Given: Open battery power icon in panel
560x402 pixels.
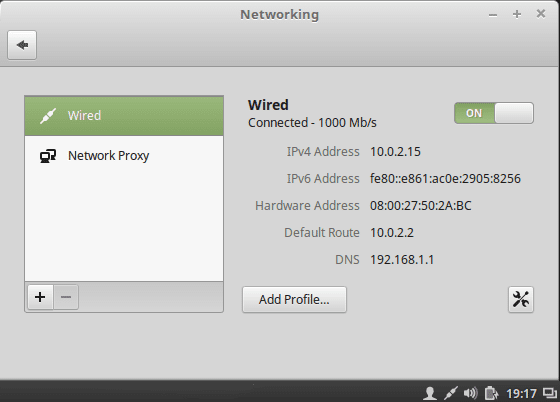Looking at the screenshot, I should point(491,393).
